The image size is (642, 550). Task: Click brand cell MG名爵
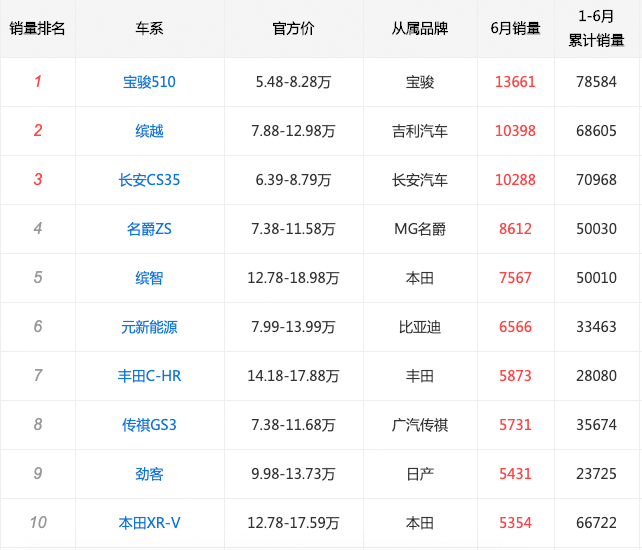[420, 229]
